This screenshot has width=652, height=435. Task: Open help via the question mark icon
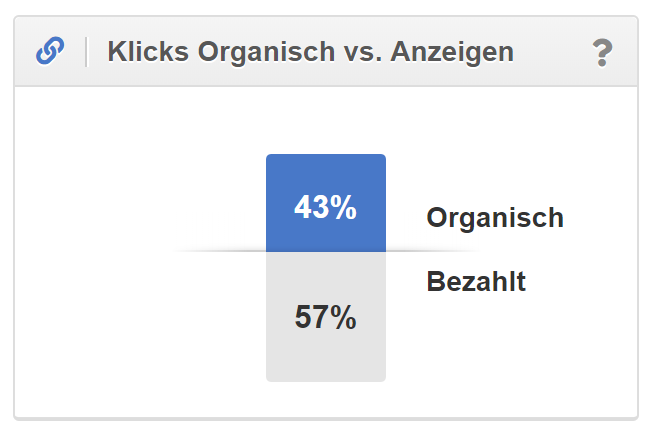pos(601,52)
